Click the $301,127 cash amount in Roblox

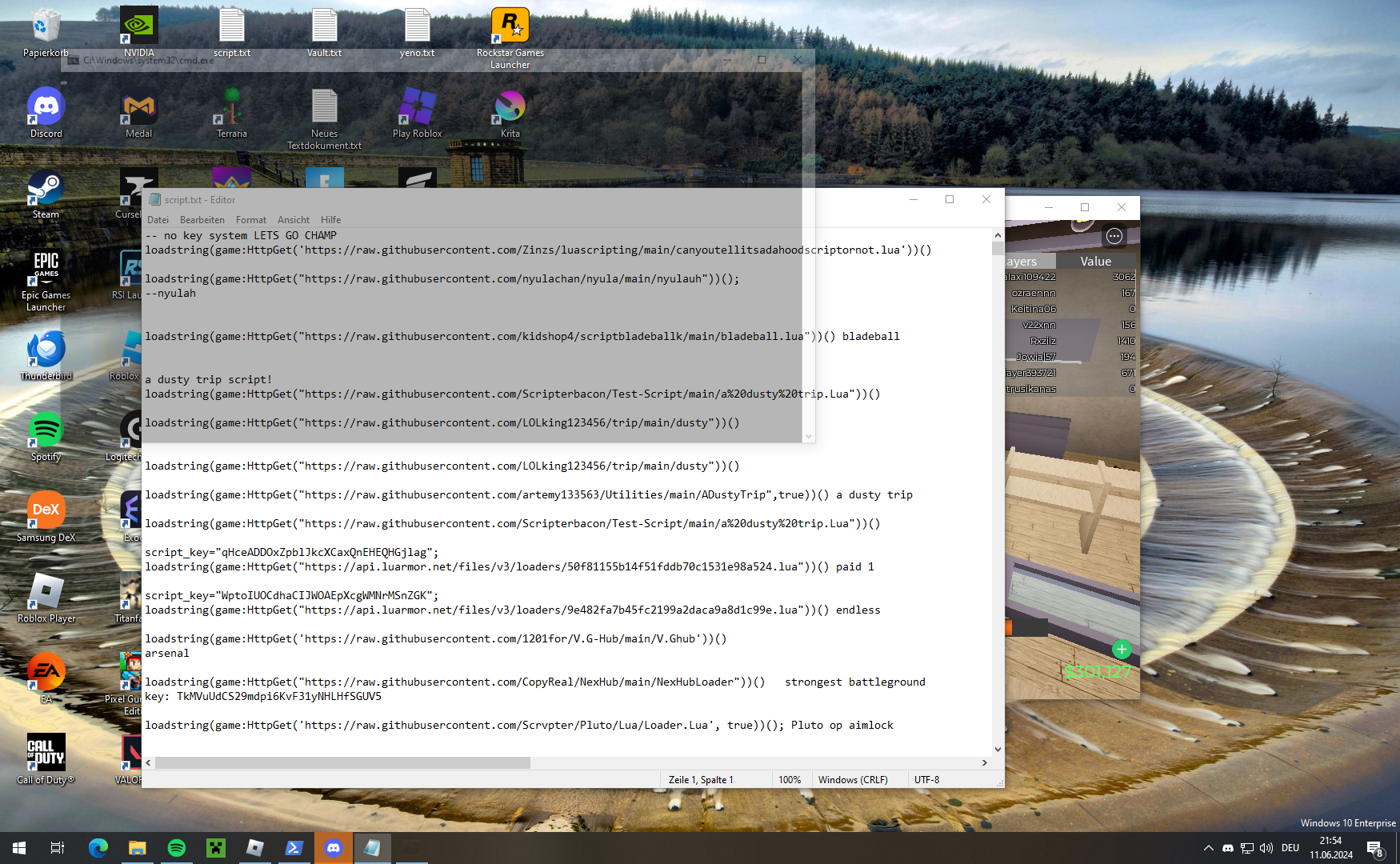[x=1097, y=672]
